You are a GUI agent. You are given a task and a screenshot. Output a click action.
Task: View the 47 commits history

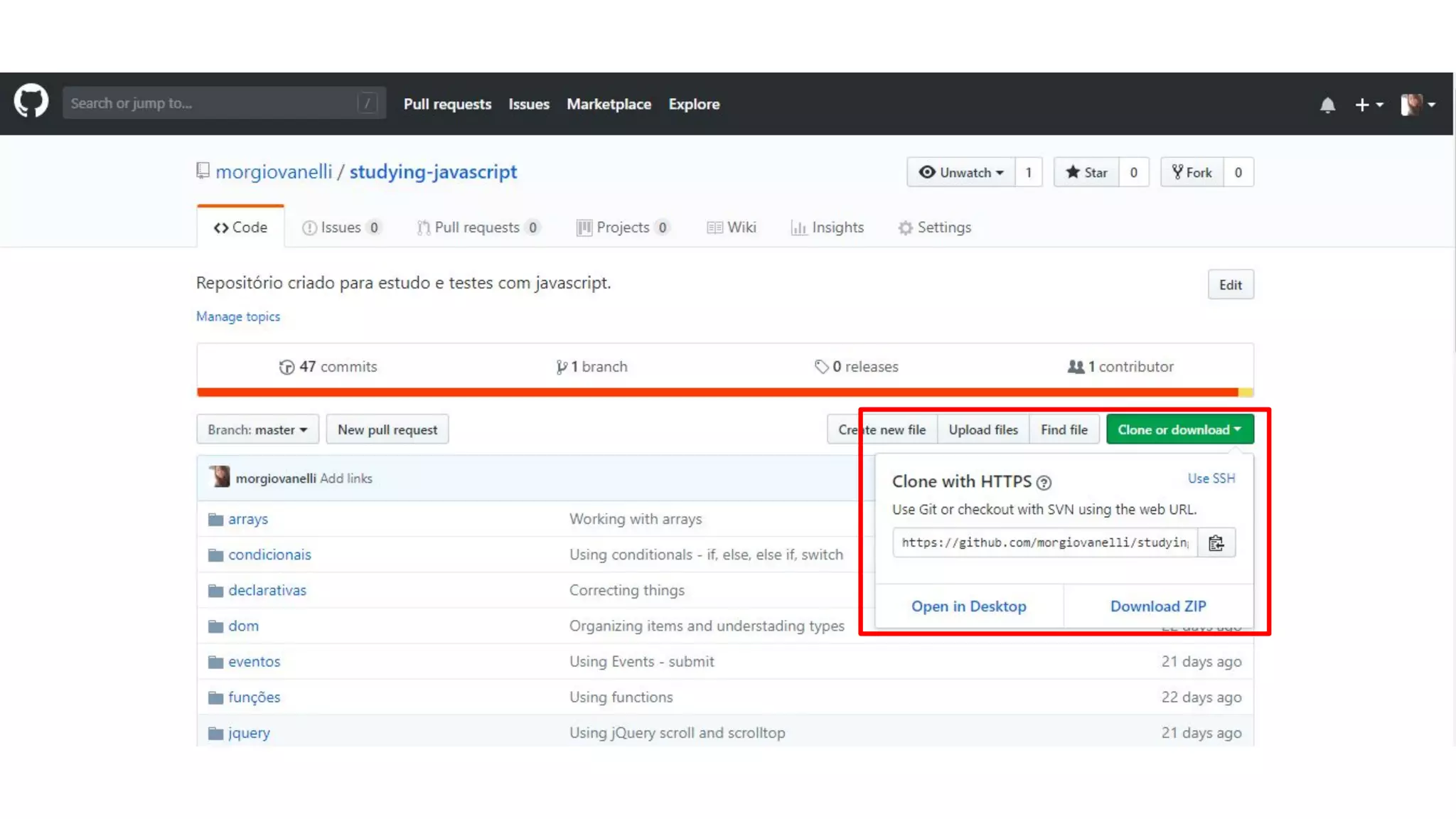(328, 367)
